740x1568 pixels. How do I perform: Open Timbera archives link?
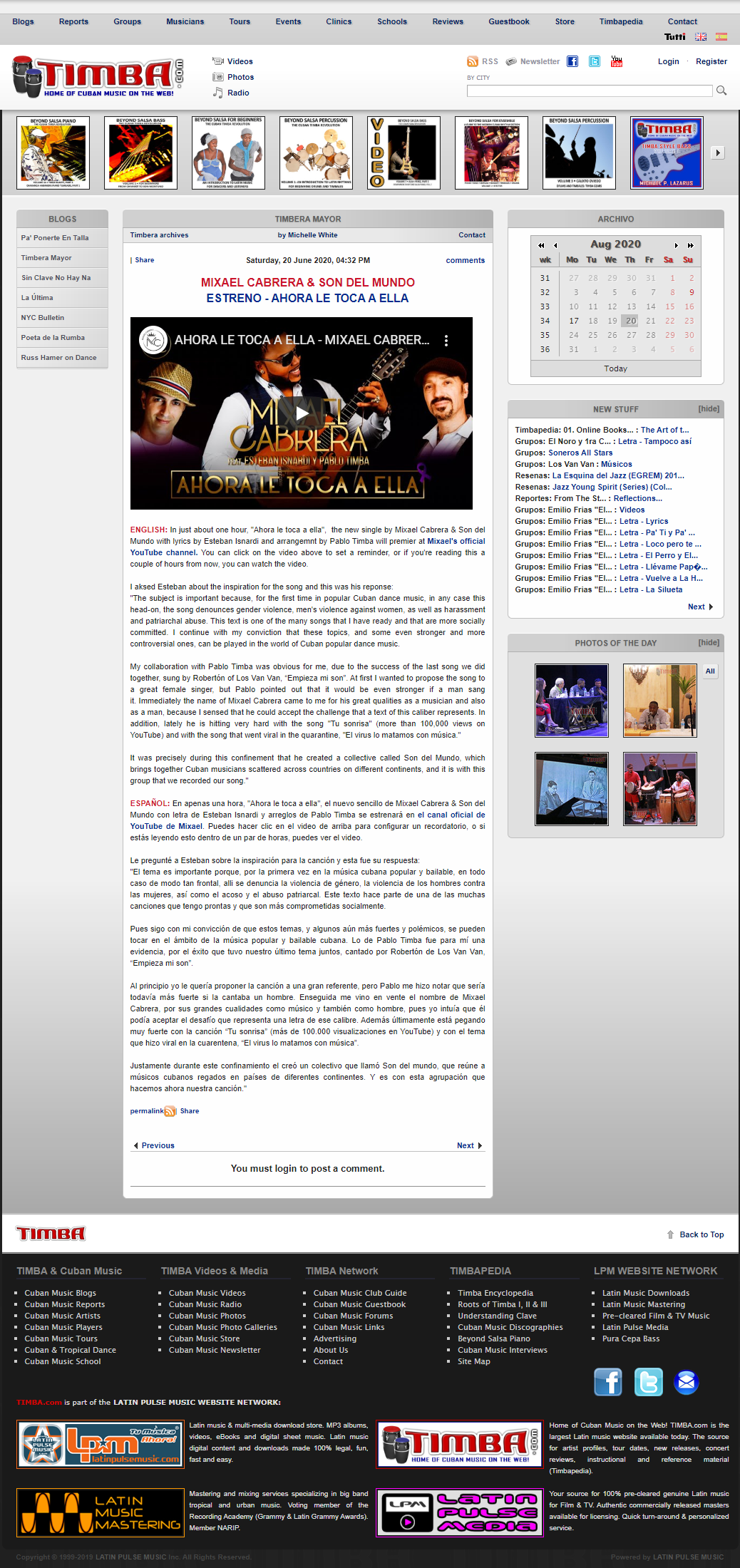[x=159, y=235]
